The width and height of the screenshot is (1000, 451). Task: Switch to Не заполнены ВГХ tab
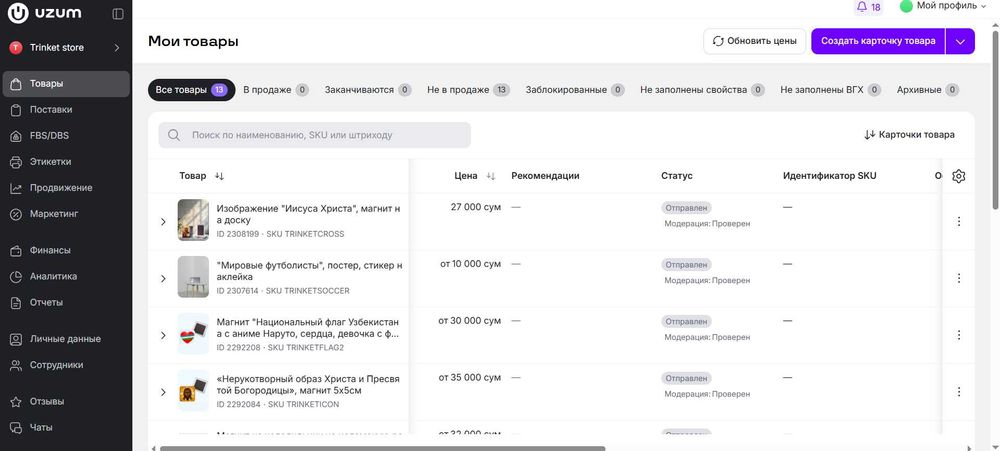tap(830, 90)
